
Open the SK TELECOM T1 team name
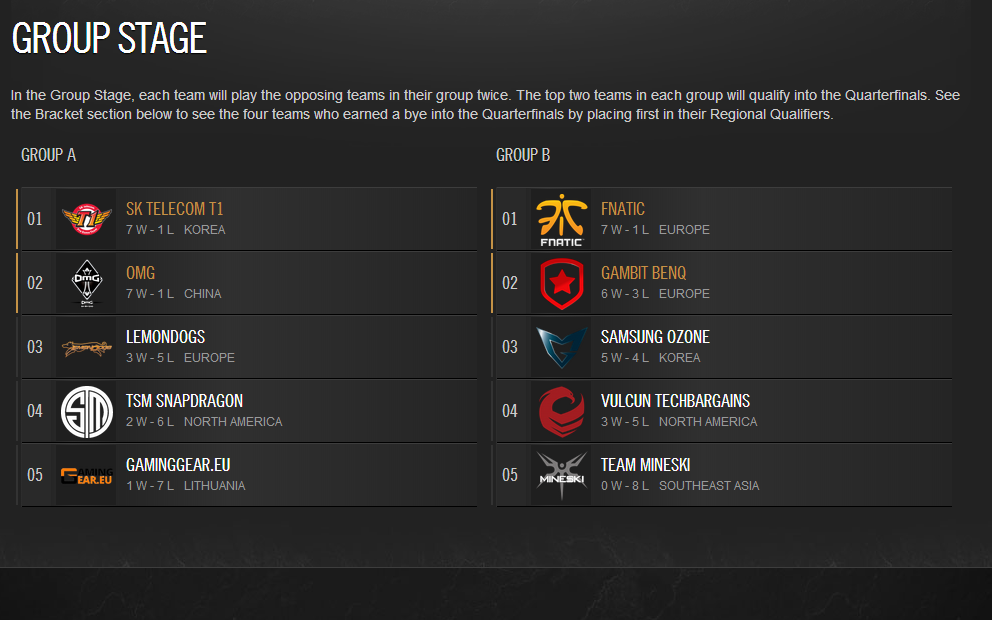pos(175,209)
